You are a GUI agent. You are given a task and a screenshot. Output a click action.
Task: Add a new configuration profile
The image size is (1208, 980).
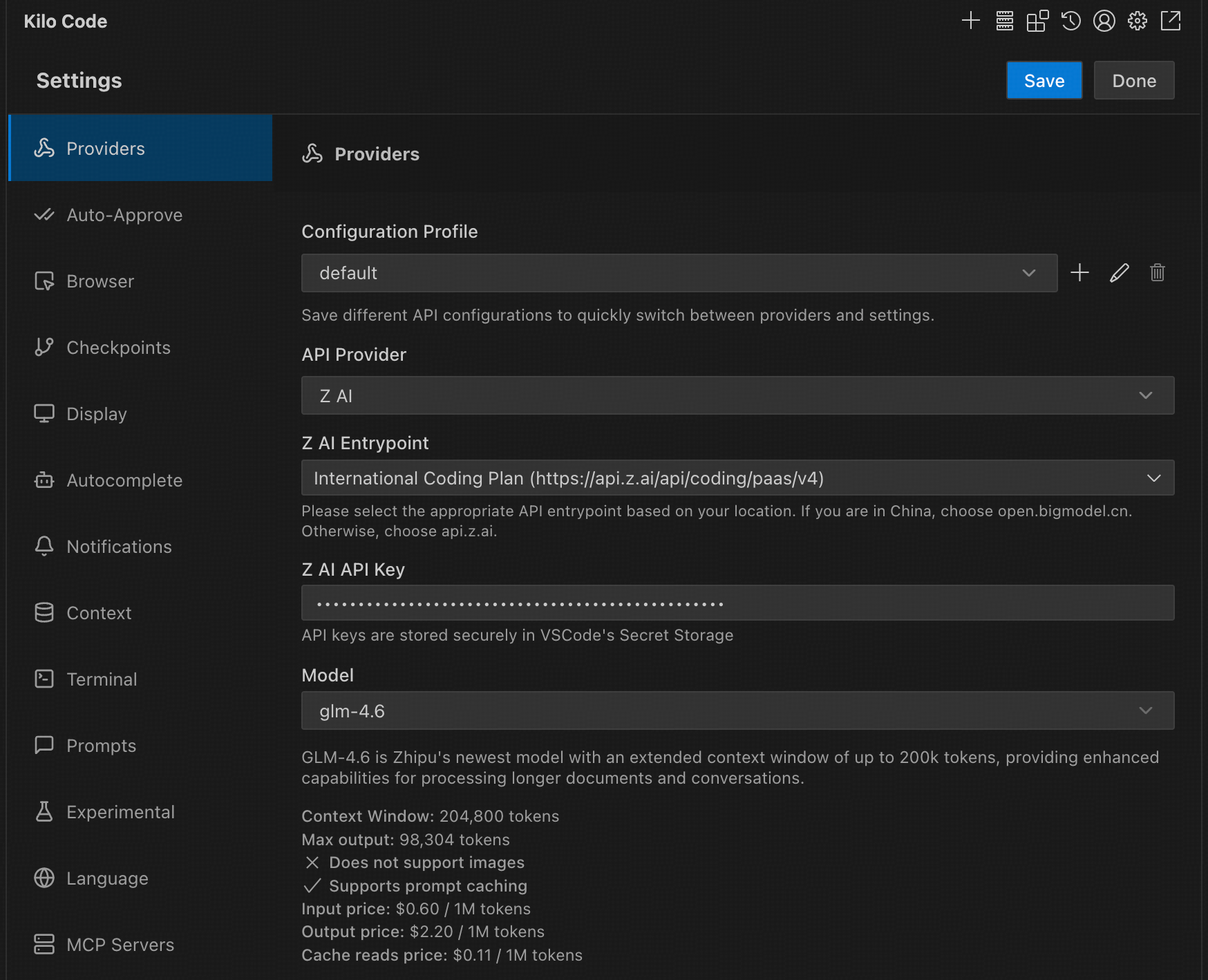[x=1079, y=273]
